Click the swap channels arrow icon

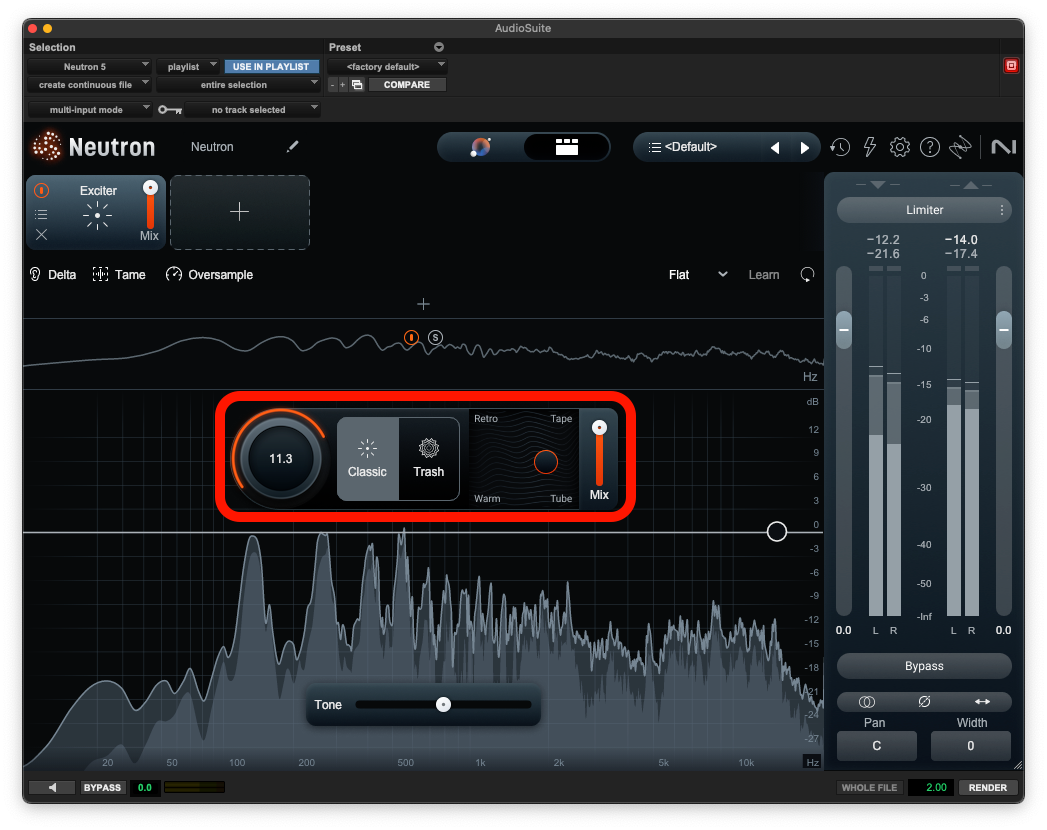pos(982,702)
